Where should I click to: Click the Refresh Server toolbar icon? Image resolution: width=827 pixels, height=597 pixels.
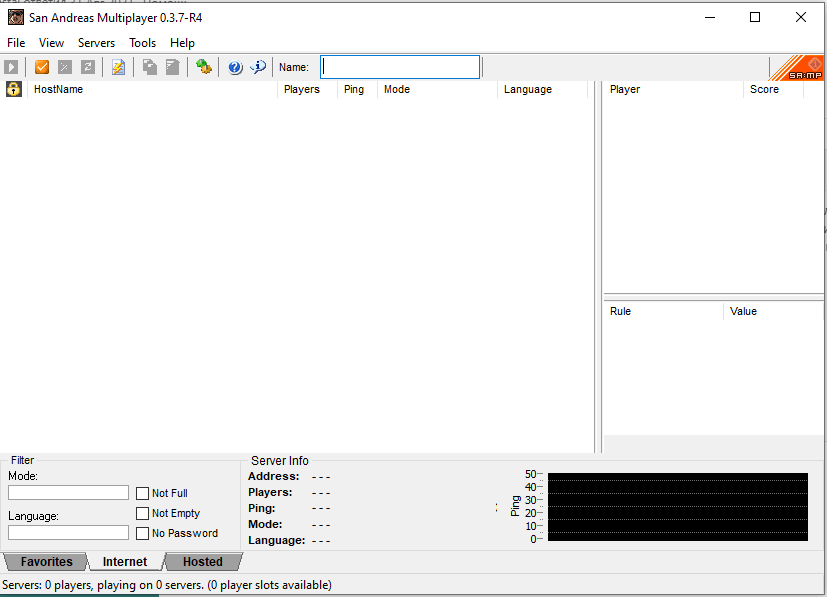coord(88,67)
